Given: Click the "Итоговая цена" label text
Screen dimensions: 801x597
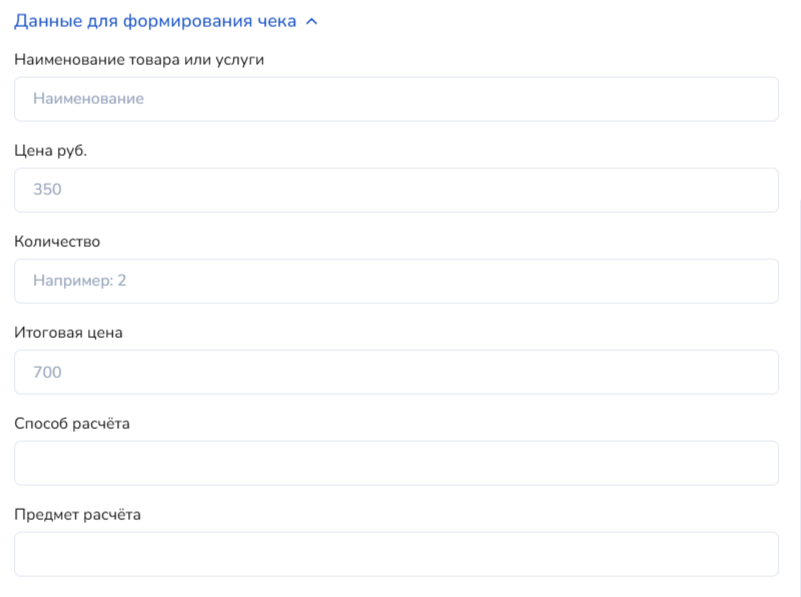Looking at the screenshot, I should [68, 332].
